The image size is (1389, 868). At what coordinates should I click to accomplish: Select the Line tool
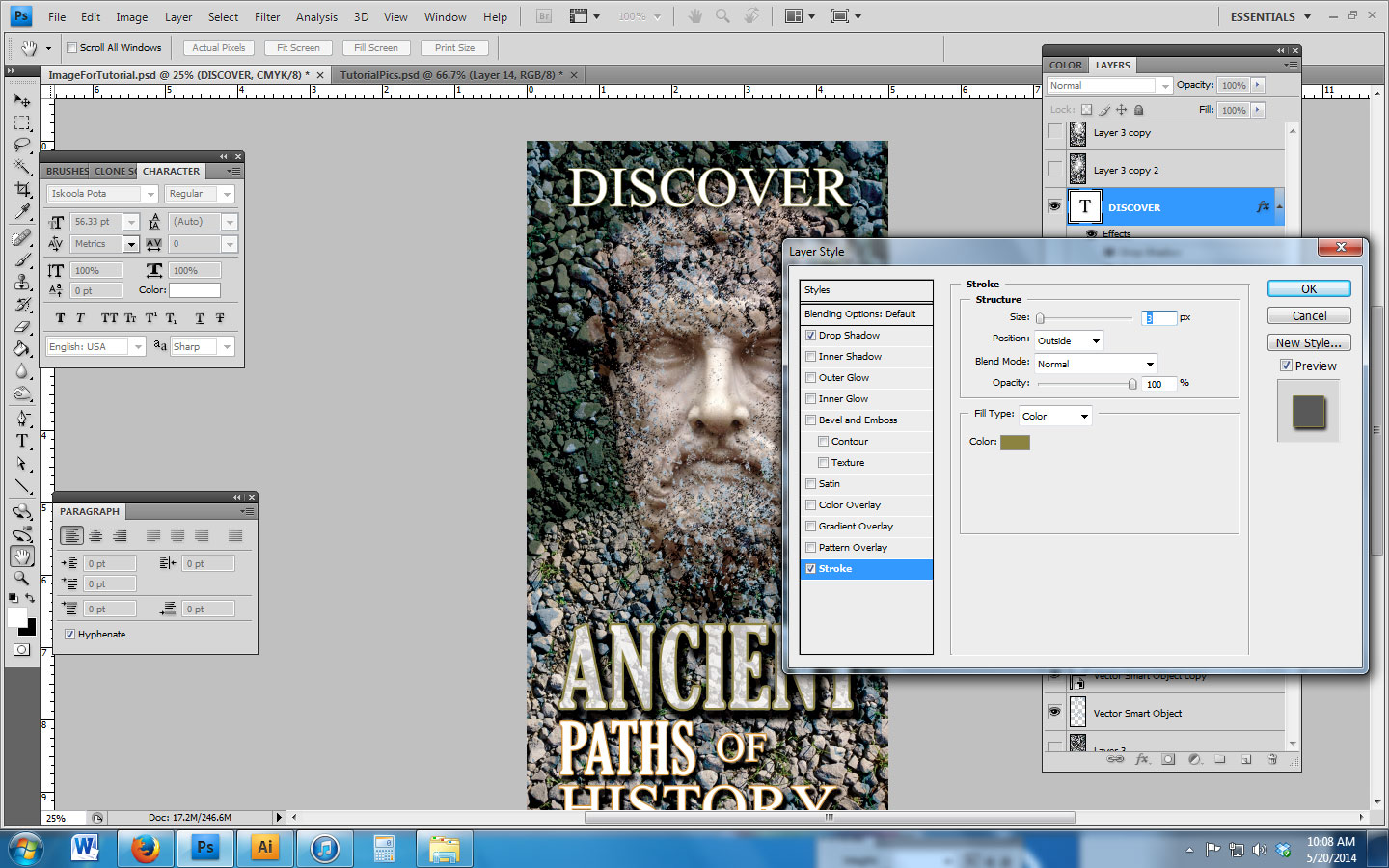pos(22,486)
